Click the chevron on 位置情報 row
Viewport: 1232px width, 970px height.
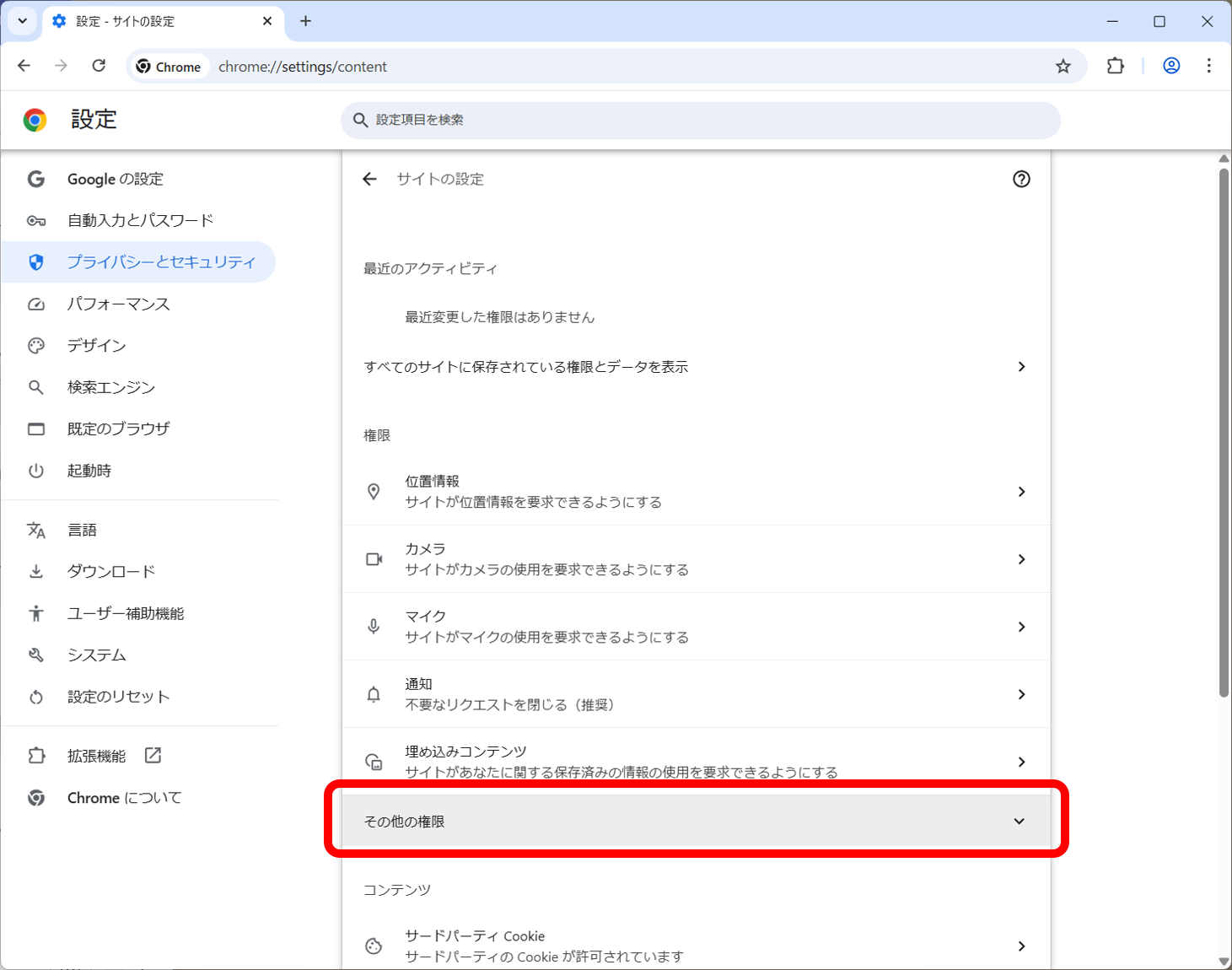pyautogui.click(x=1021, y=492)
